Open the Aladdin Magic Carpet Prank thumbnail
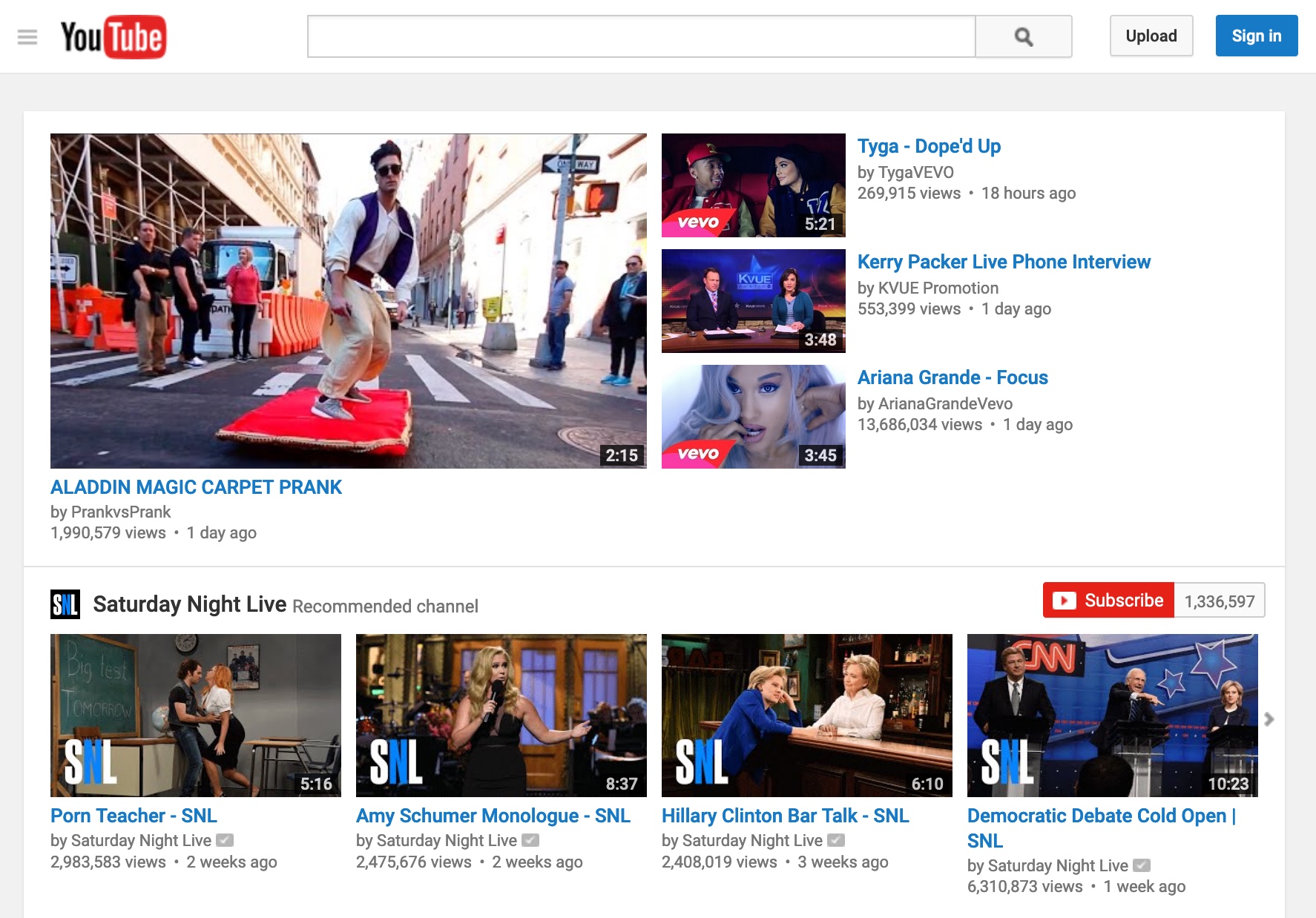 (x=348, y=300)
